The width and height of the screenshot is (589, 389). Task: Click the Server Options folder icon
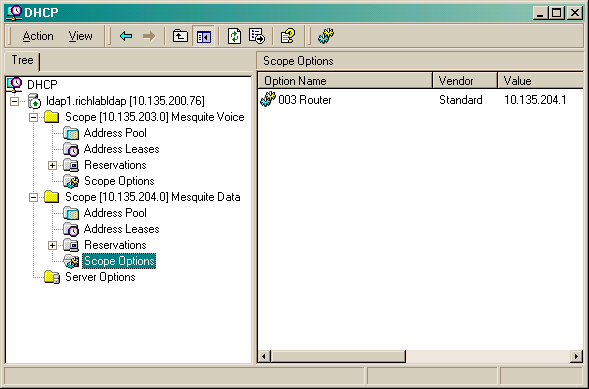click(52, 277)
